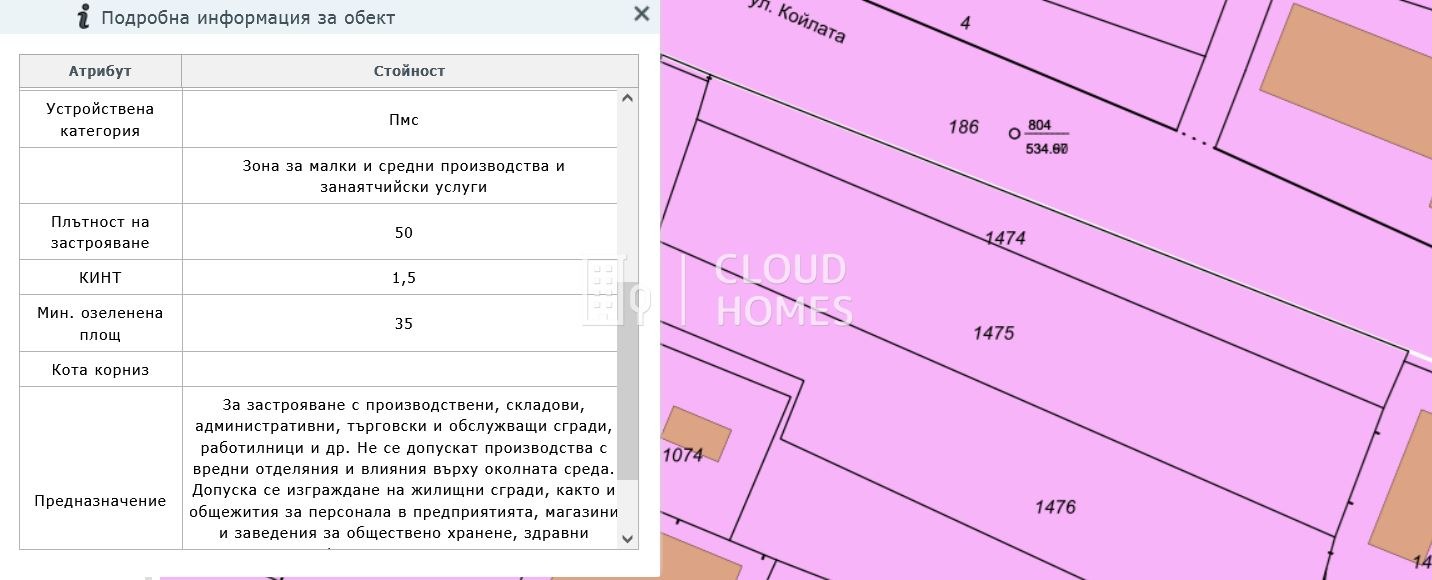Image resolution: width=1432 pixels, height=580 pixels.
Task: Click the ул. Койлата street label
Action: tap(797, 20)
